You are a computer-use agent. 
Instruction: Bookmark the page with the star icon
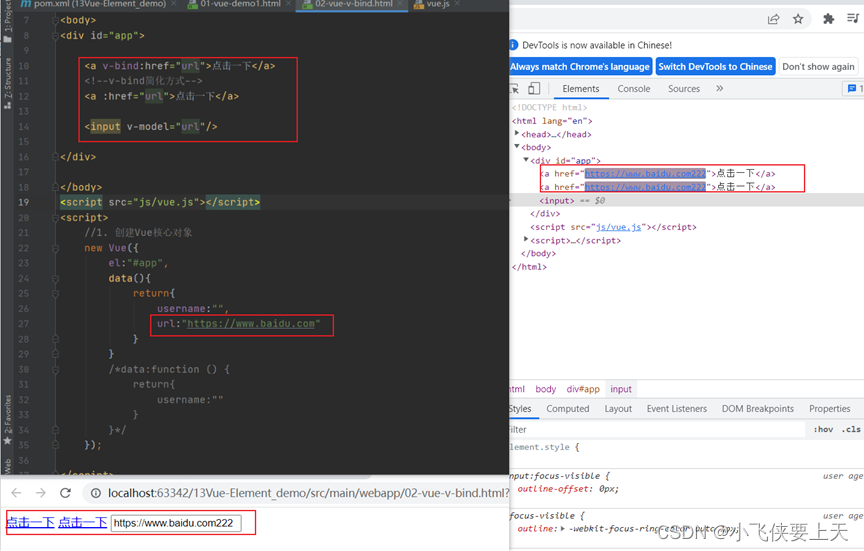click(x=798, y=19)
